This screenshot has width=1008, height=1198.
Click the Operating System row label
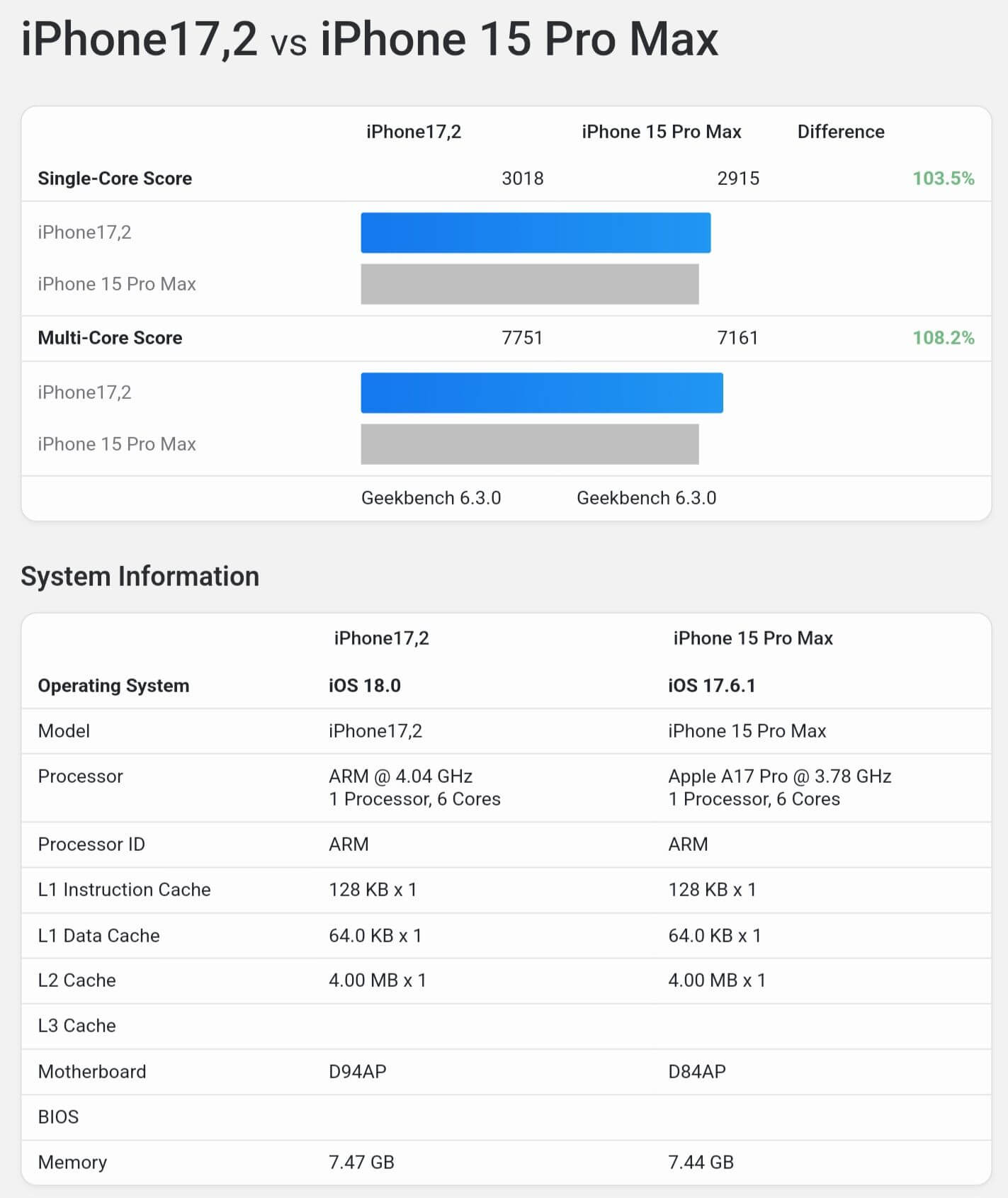click(x=113, y=686)
